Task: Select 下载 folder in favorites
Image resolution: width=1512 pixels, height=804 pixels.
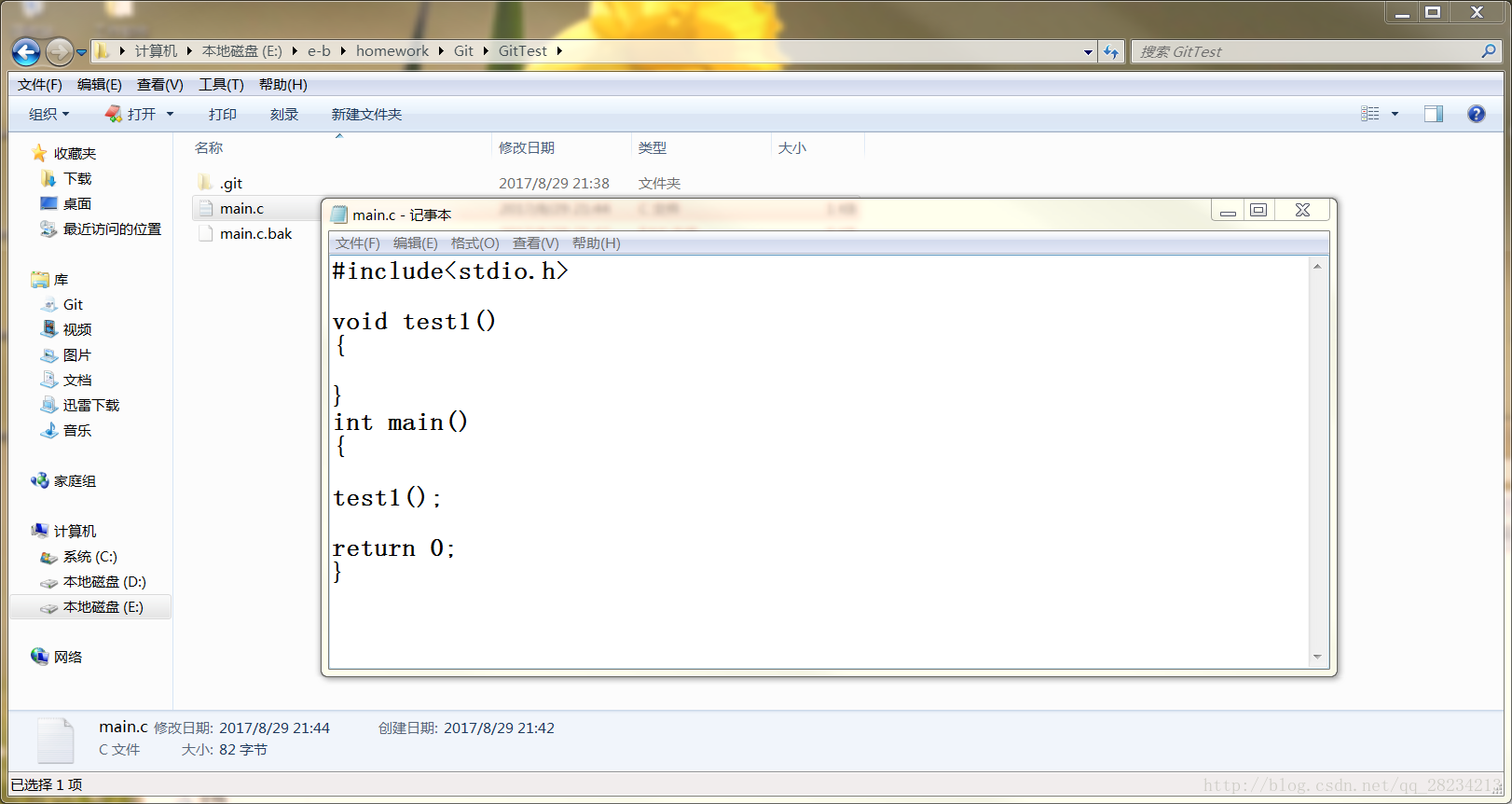Action: point(77,178)
